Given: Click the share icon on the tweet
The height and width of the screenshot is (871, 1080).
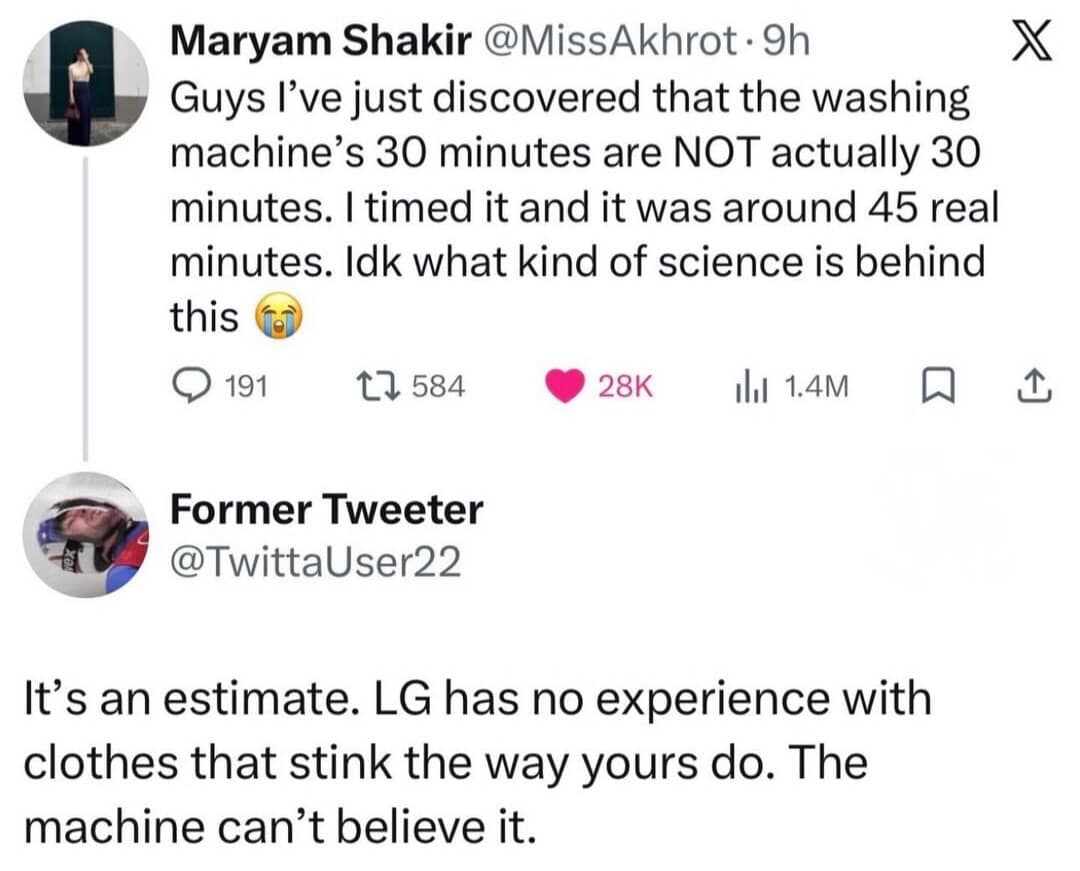Looking at the screenshot, I should click(1035, 383).
